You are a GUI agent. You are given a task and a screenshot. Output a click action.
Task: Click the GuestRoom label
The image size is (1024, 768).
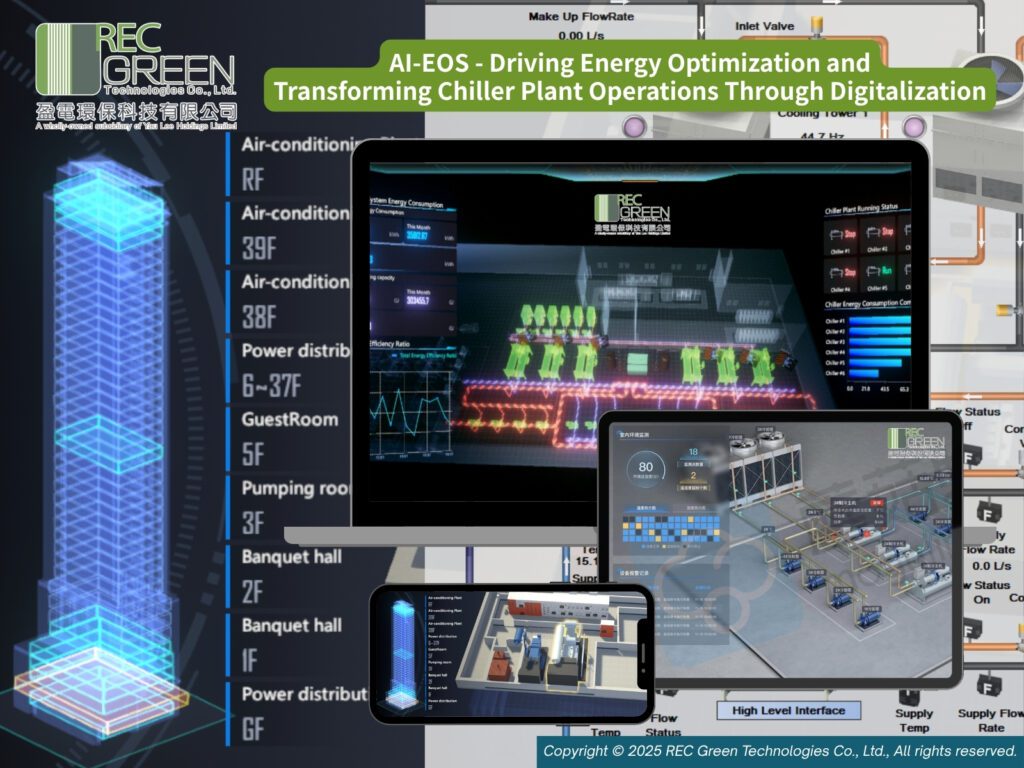pos(290,419)
